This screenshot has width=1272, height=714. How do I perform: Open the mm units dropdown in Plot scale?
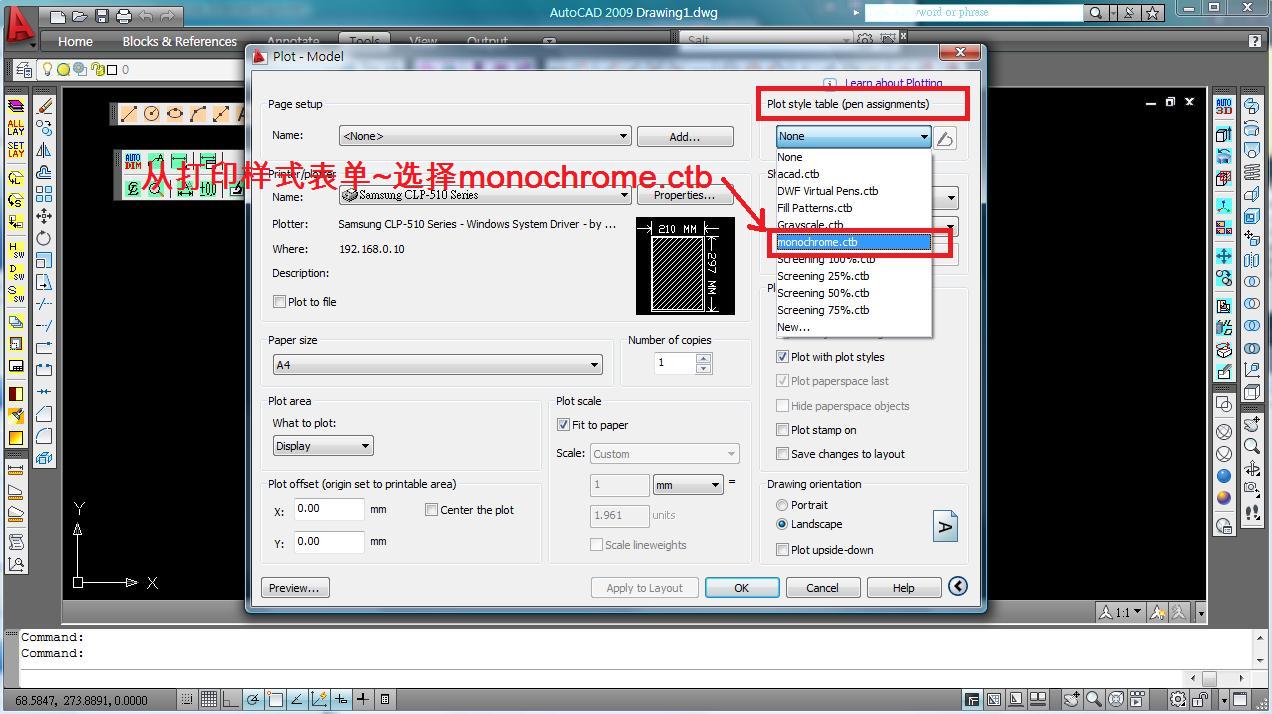click(x=688, y=485)
